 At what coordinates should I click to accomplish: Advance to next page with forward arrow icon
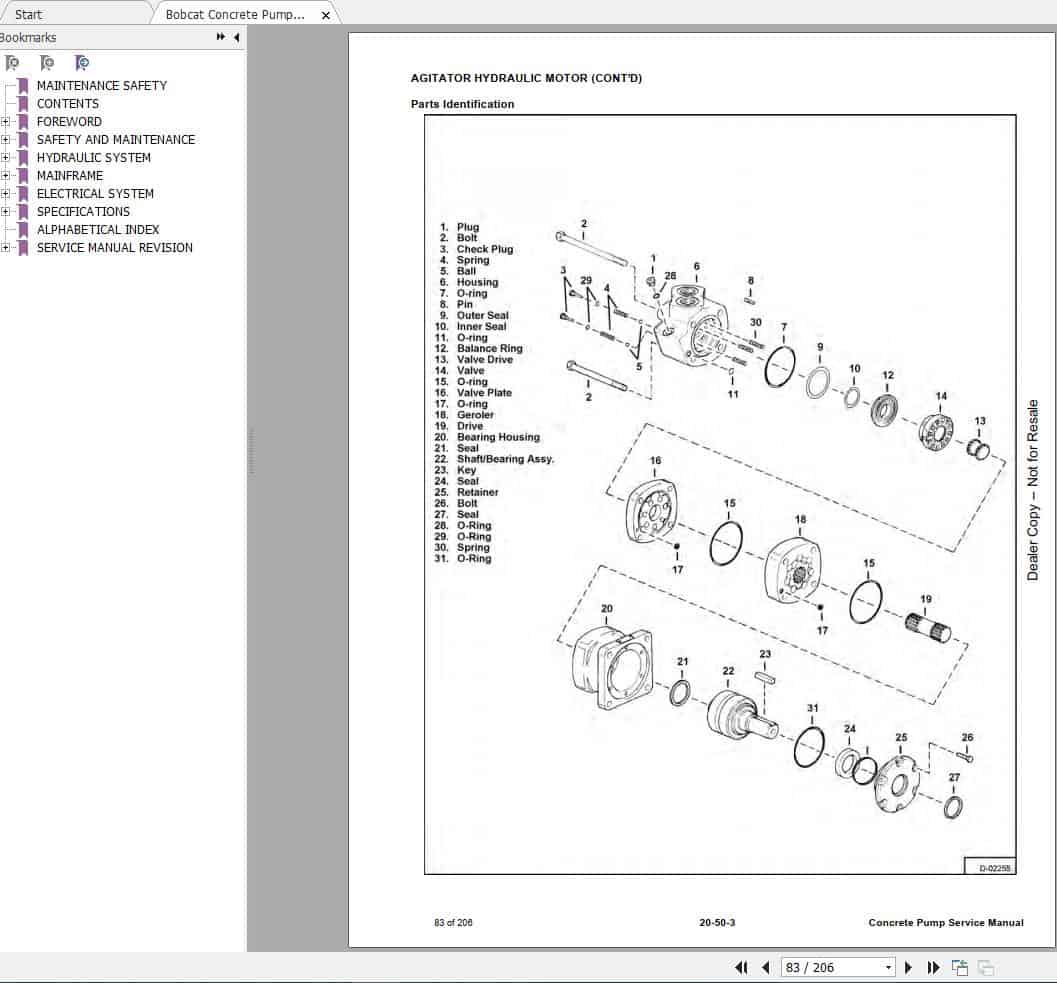[x=908, y=967]
